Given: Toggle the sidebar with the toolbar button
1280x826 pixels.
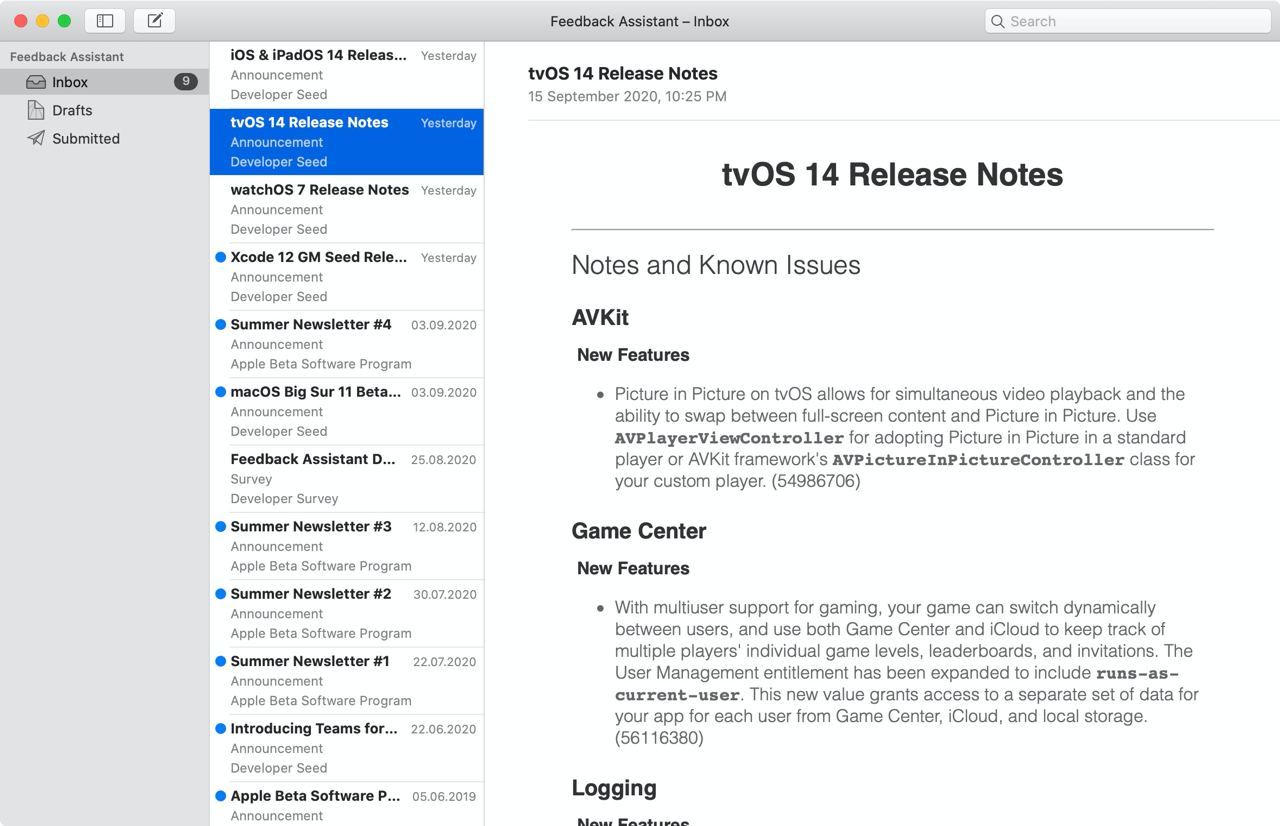Looking at the screenshot, I should (x=105, y=21).
